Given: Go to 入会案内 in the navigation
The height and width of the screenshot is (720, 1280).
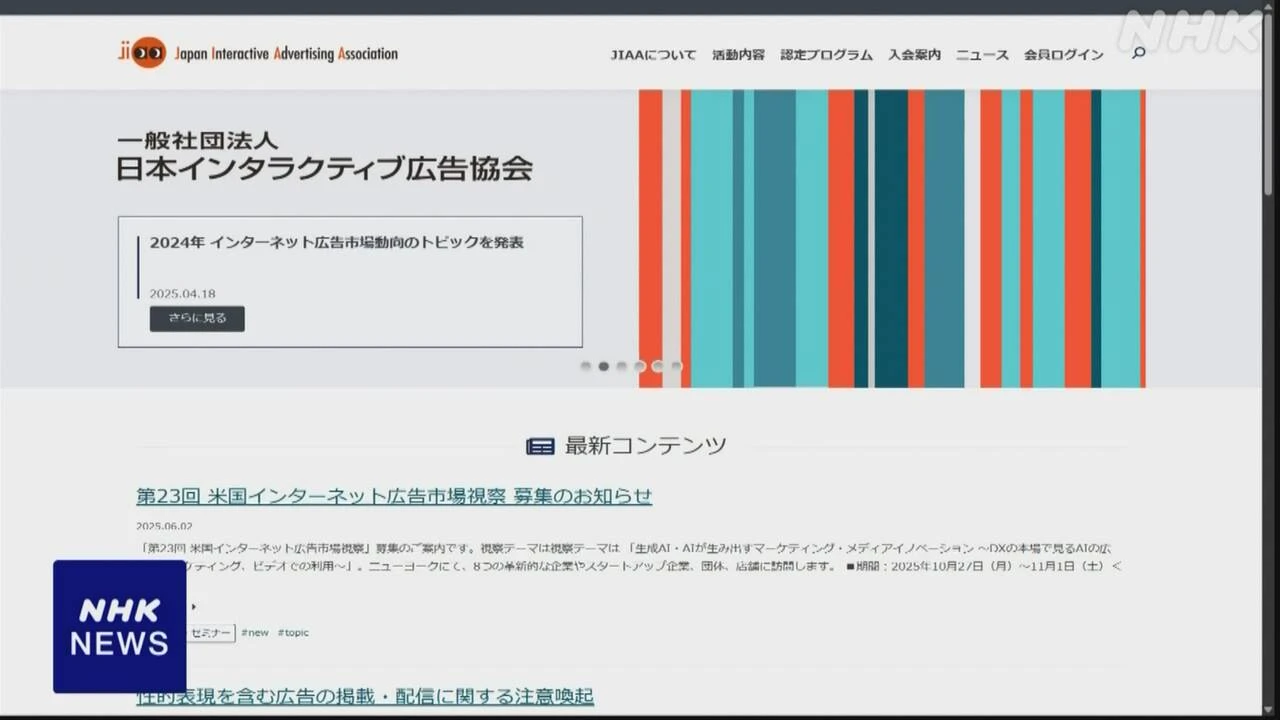Looking at the screenshot, I should pyautogui.click(x=914, y=55).
